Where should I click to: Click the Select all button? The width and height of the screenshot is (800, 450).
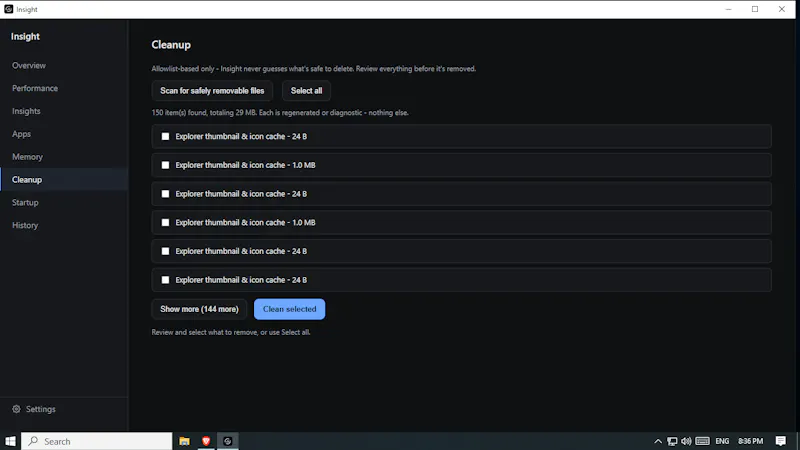(306, 91)
